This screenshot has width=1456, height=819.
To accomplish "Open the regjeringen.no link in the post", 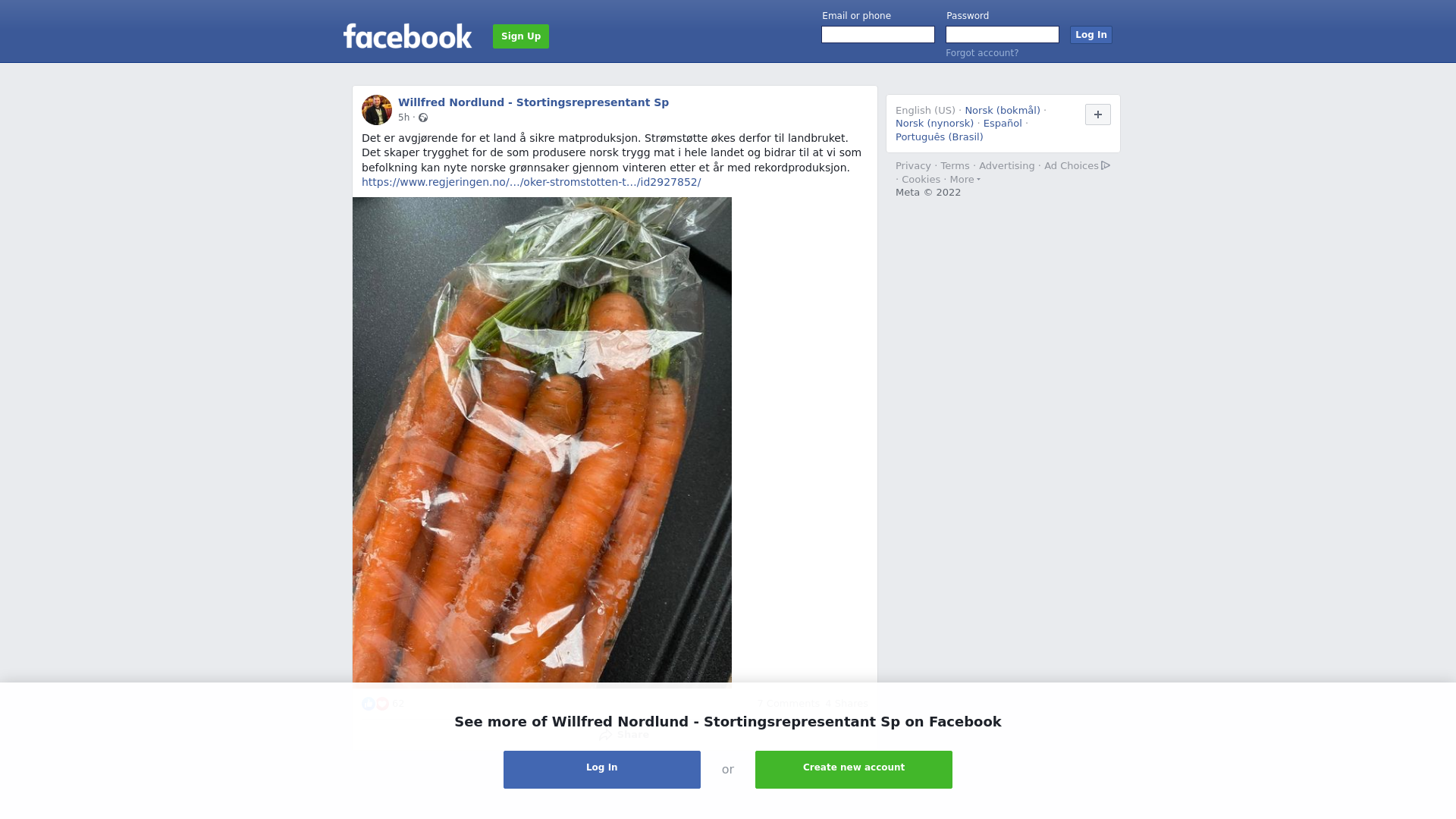I will pos(531,182).
